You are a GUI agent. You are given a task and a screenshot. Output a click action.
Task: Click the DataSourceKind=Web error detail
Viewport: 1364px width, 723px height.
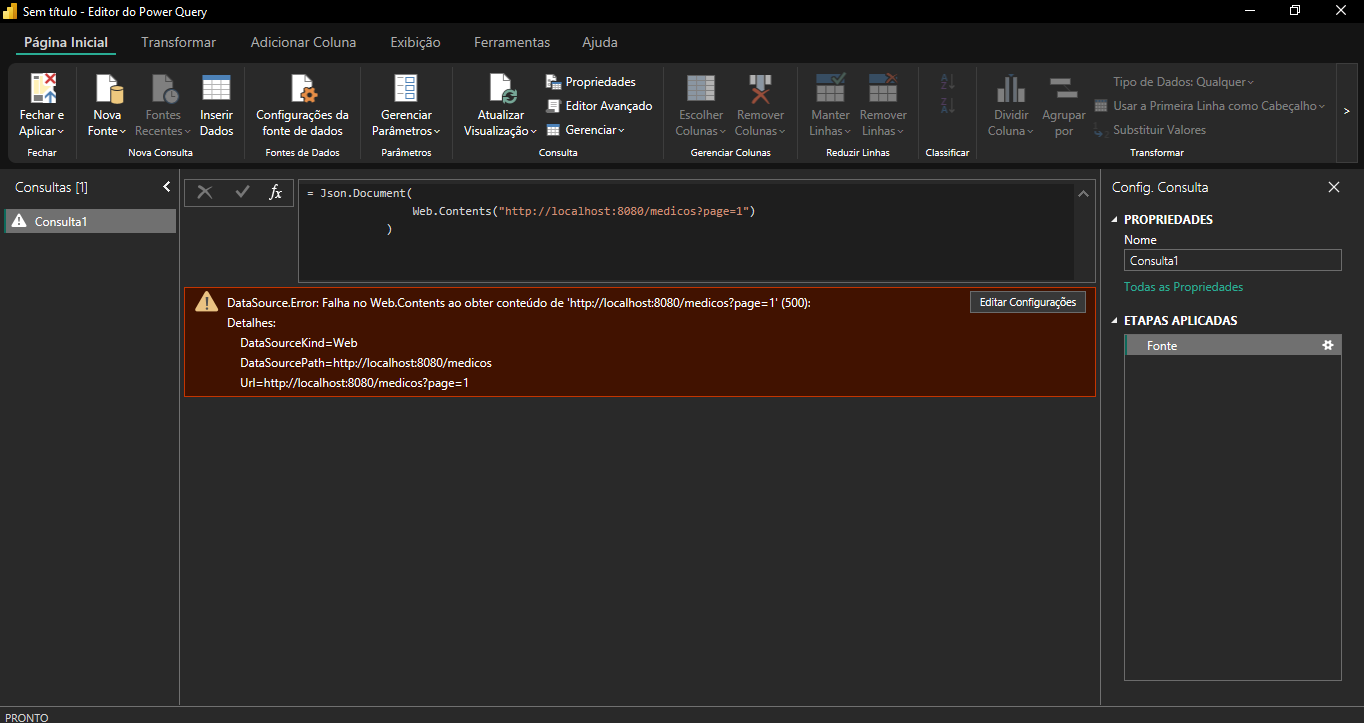[x=299, y=343]
